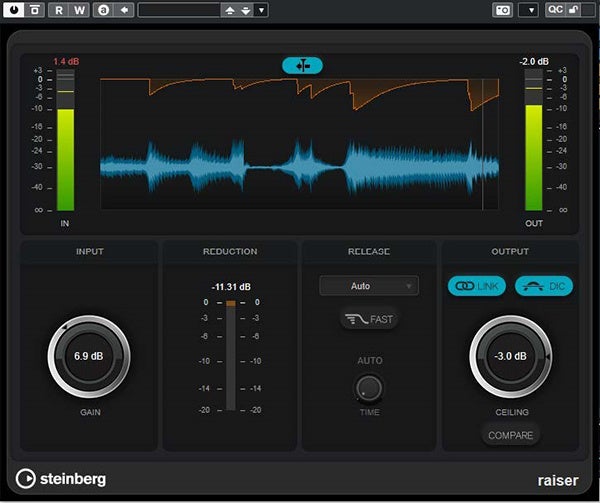Image resolution: width=600 pixels, height=503 pixels.
Task: Adjust the input GAIN knob
Action: point(89,356)
